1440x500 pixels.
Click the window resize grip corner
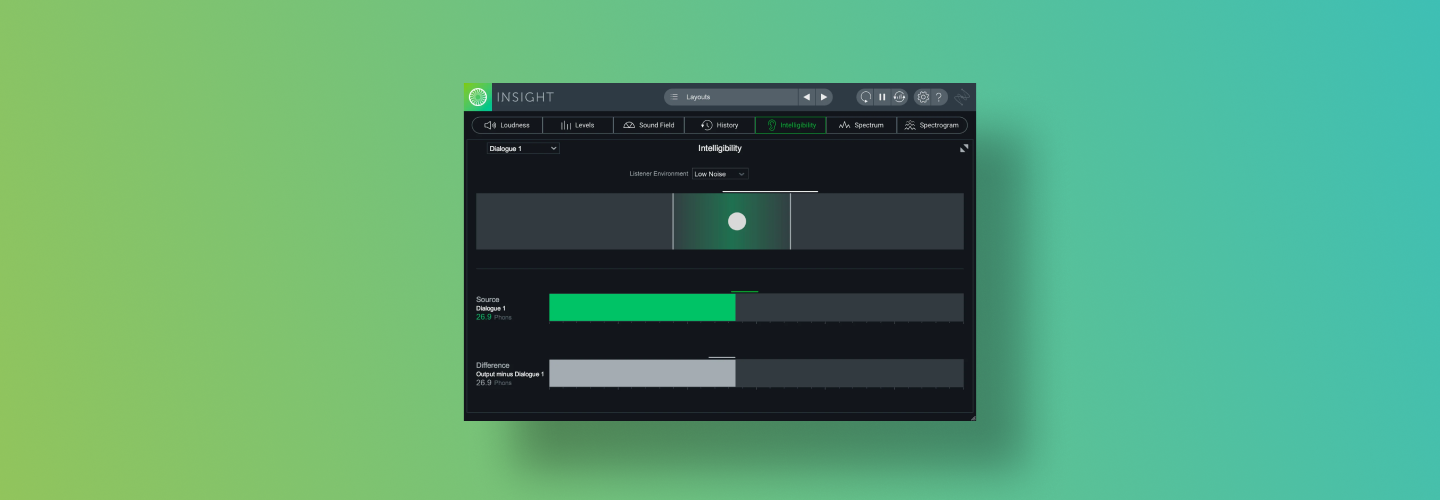[x=971, y=417]
